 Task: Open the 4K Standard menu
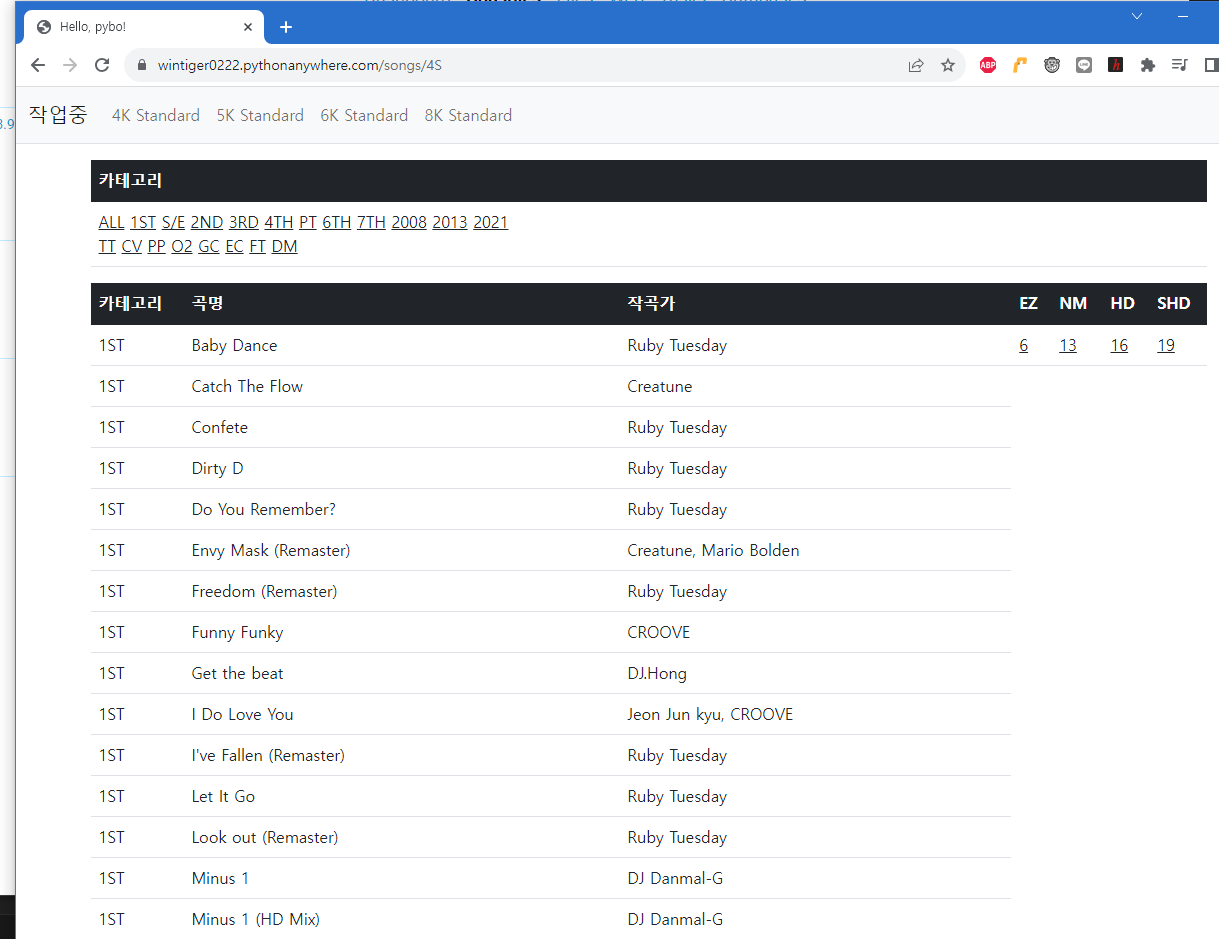tap(156, 115)
